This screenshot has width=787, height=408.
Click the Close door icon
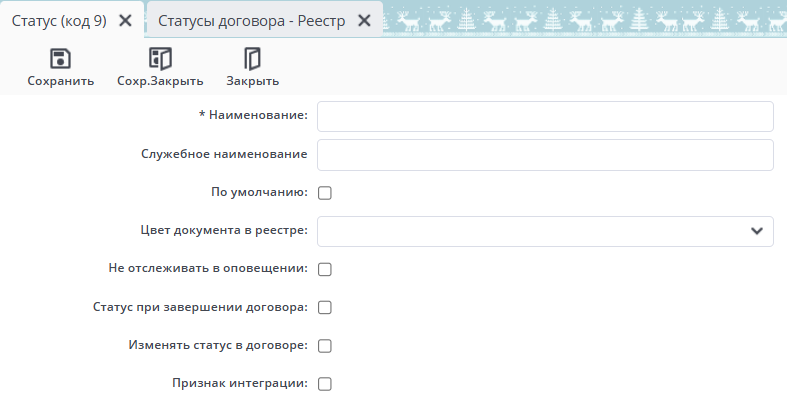tap(252, 59)
